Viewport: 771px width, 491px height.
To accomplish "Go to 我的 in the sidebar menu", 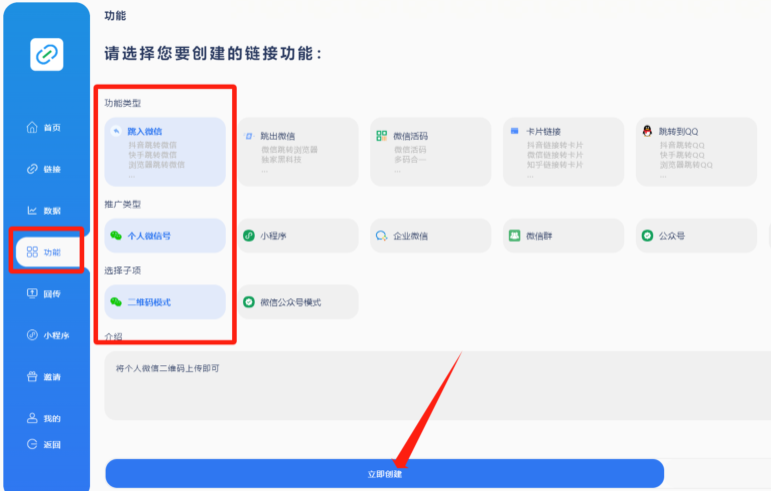I will pyautogui.click(x=52, y=419).
